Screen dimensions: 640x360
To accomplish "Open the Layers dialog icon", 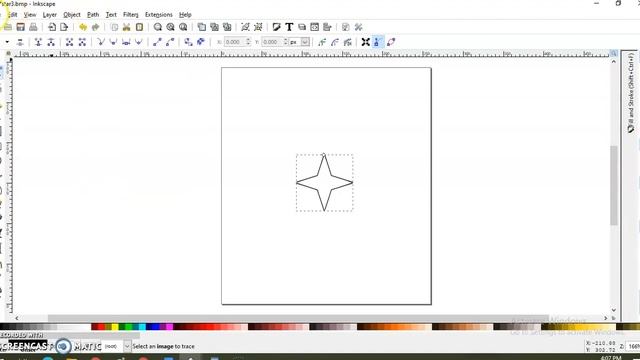I will (x=302, y=27).
